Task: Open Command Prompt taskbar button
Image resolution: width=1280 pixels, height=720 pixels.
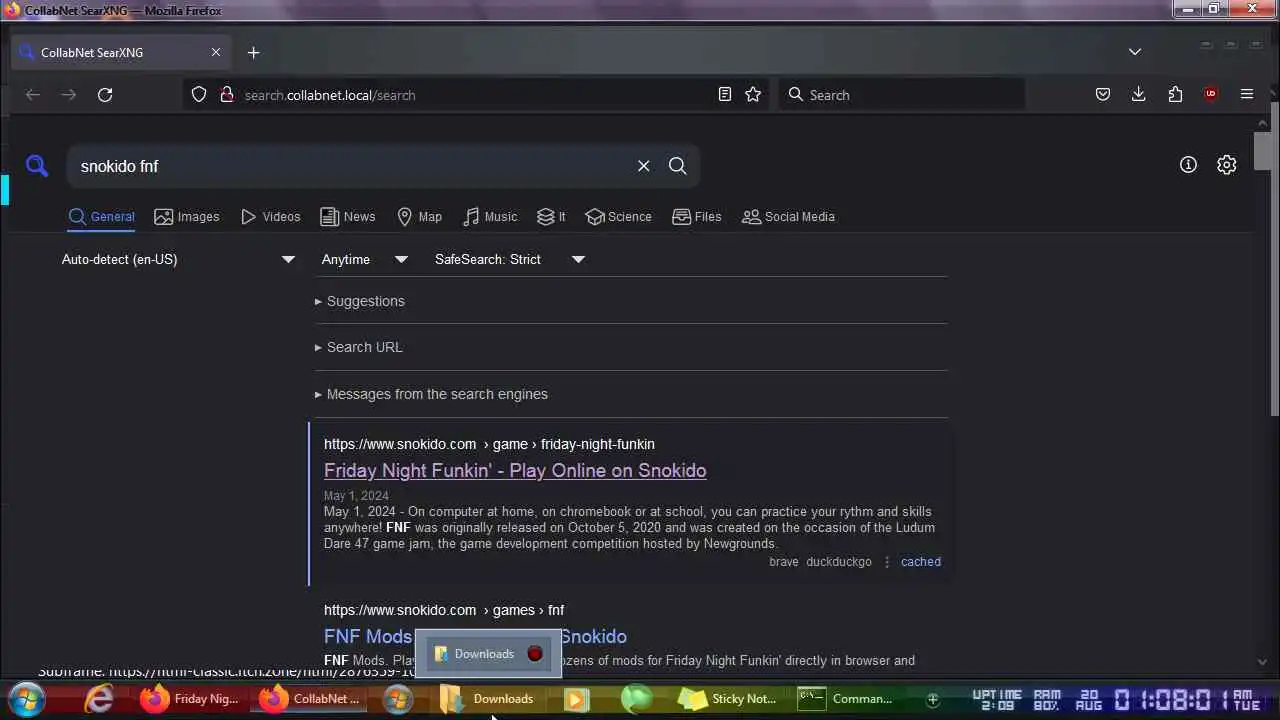Action: [846, 699]
